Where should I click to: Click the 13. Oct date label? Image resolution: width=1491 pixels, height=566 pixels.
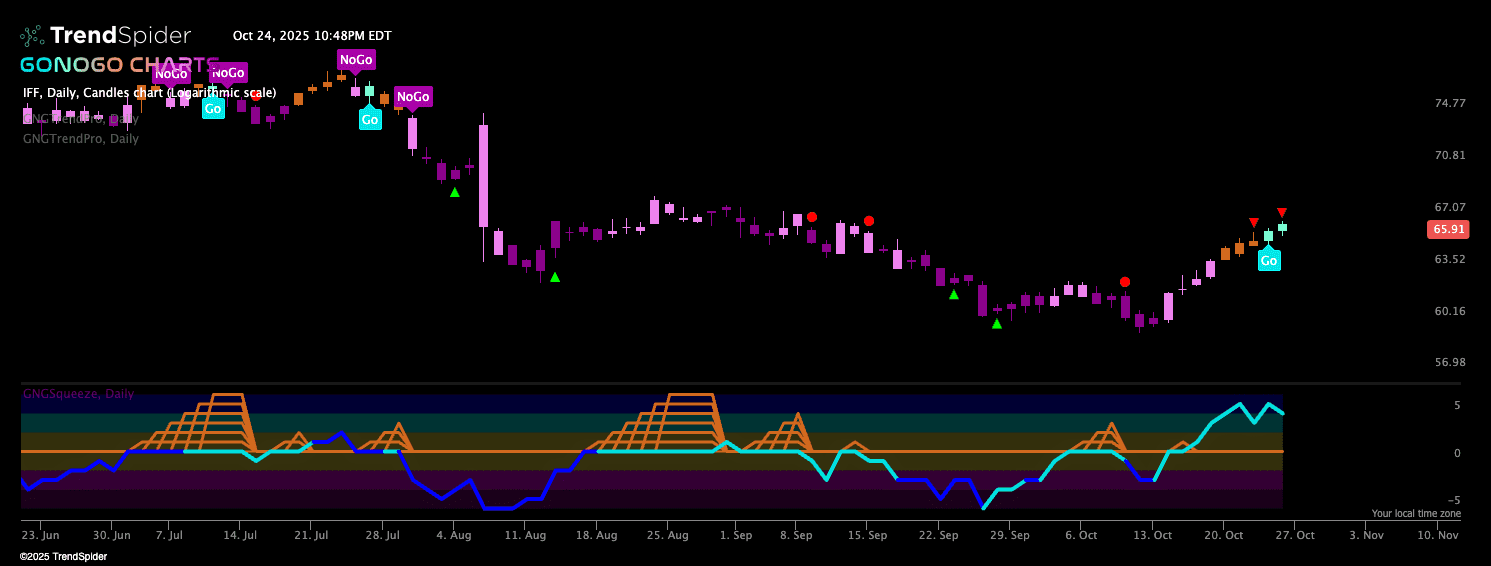[x=1152, y=535]
